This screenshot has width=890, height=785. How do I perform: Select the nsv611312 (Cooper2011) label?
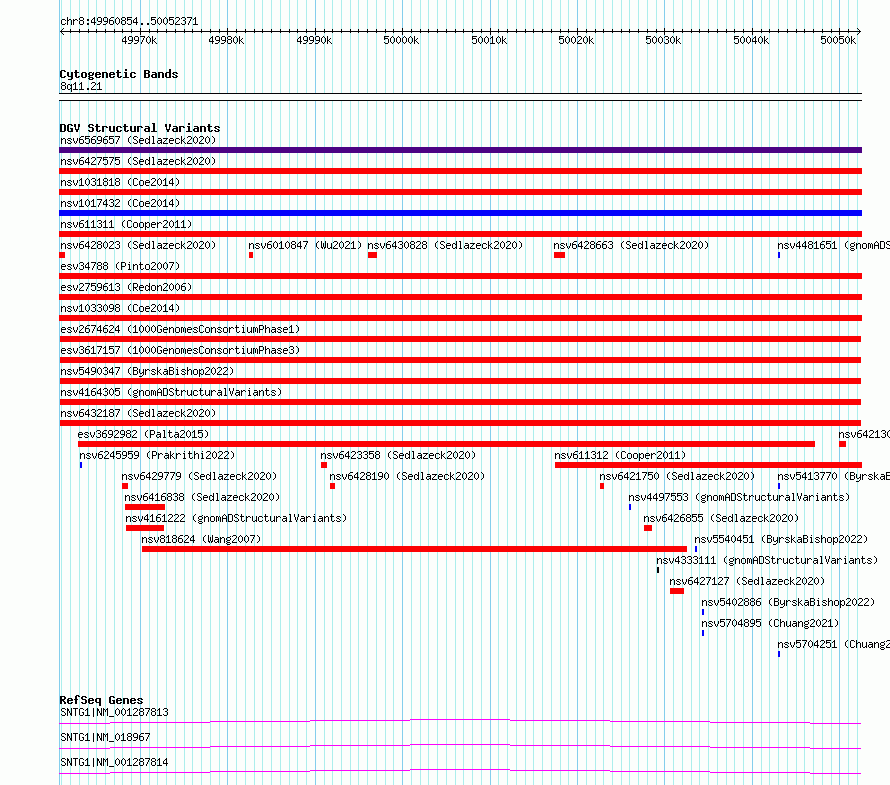(620, 455)
